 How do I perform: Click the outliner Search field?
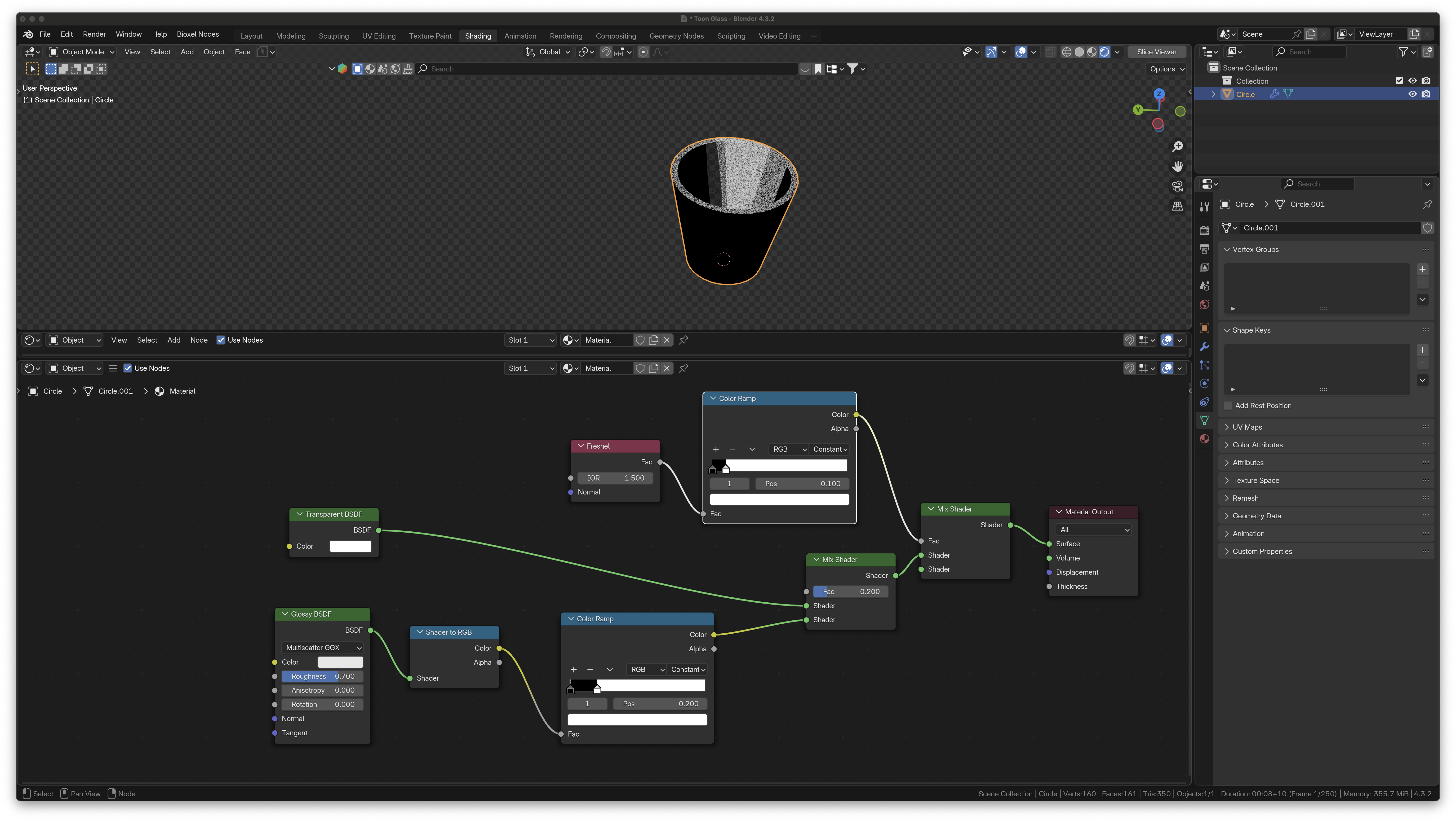tap(1309, 52)
